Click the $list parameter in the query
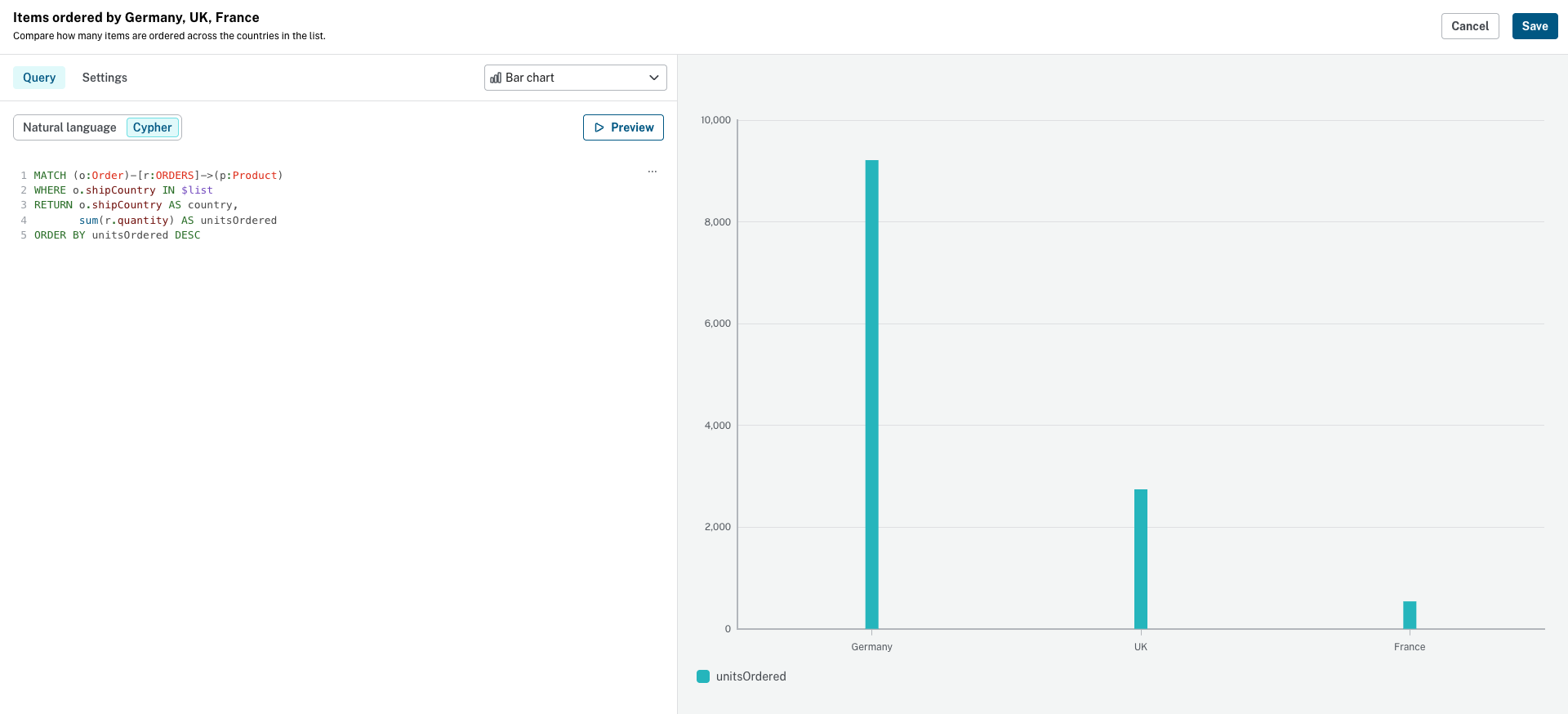Screen dimensions: 1568x714 (x=197, y=190)
